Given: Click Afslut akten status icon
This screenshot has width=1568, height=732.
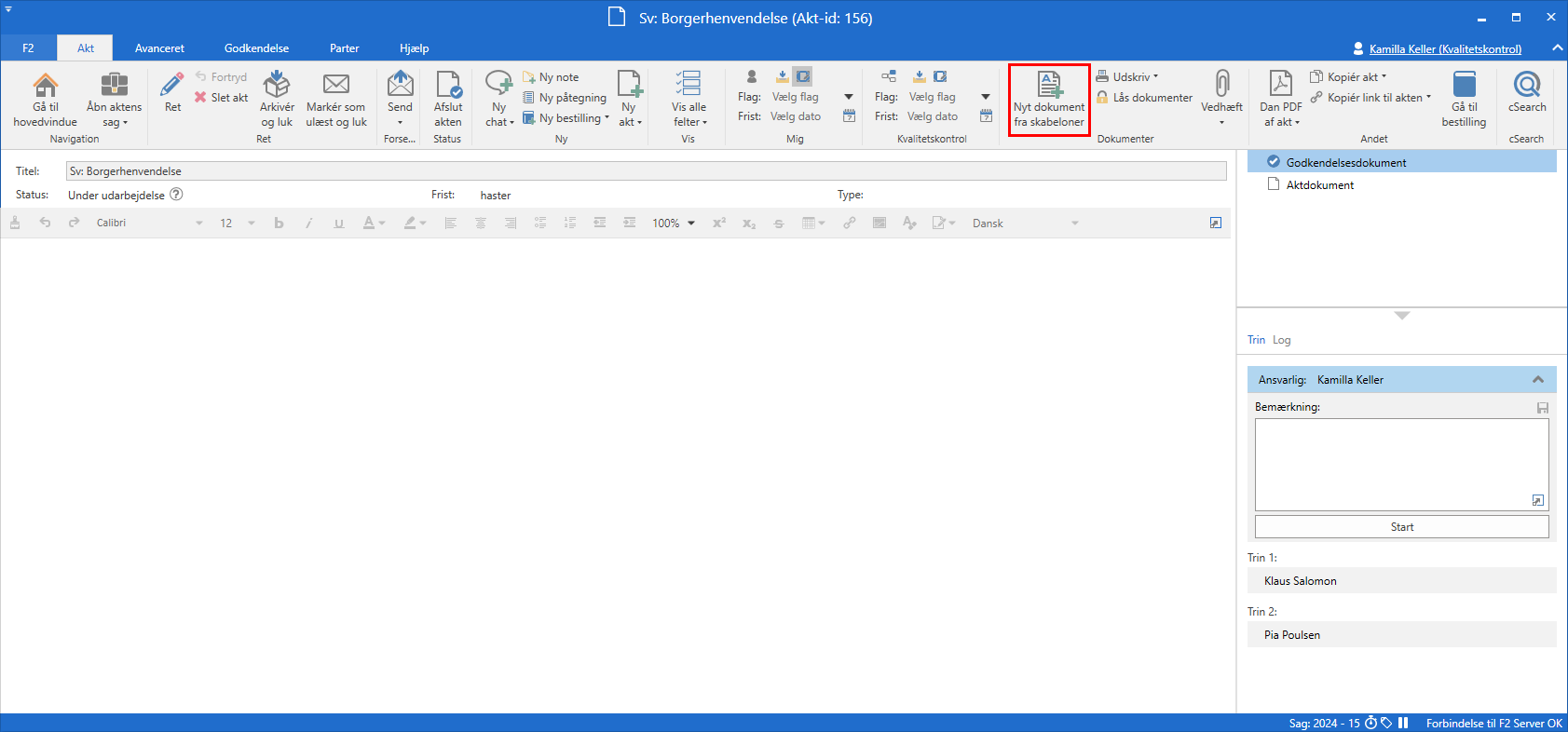Looking at the screenshot, I should pyautogui.click(x=448, y=86).
